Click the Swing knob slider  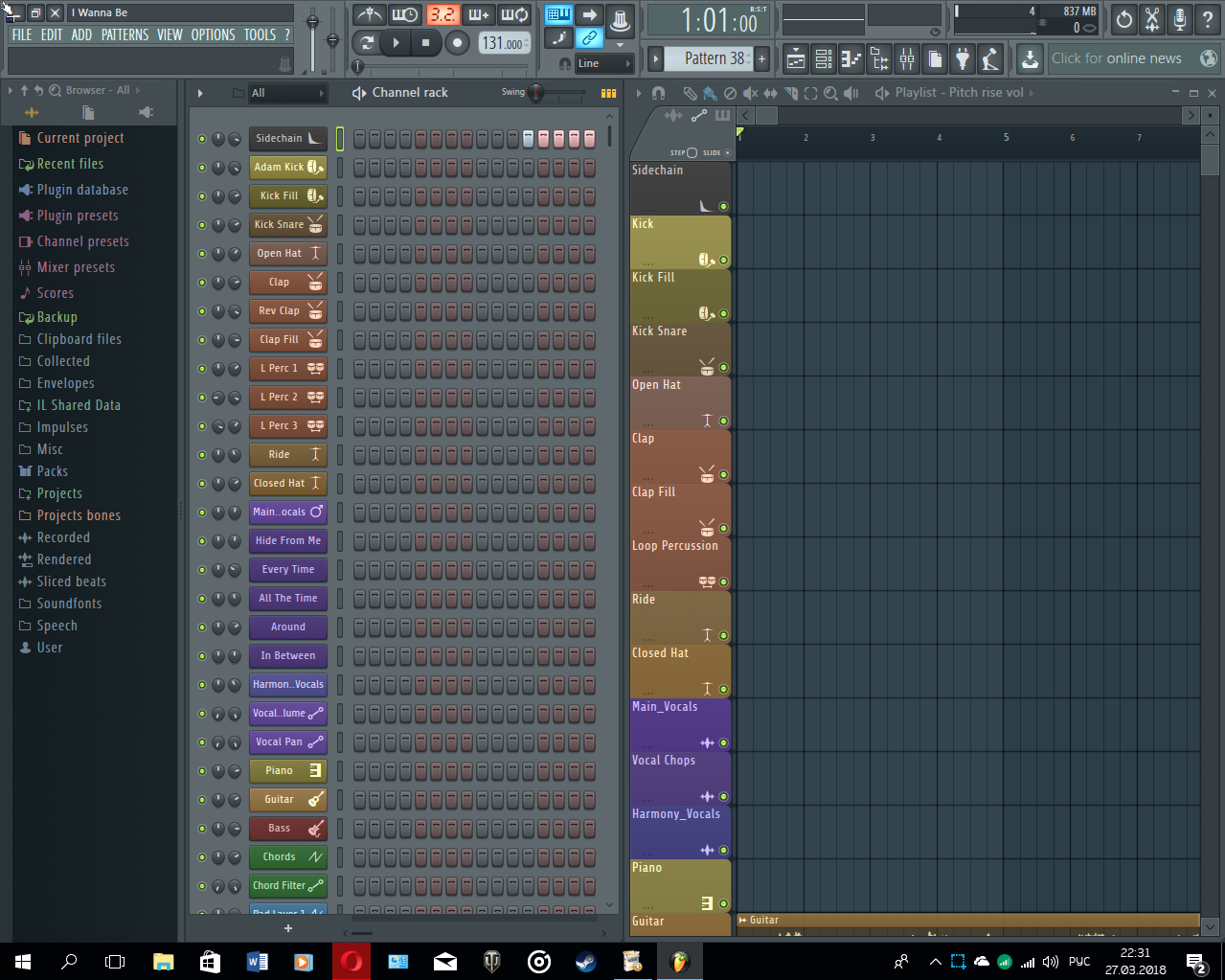click(x=536, y=93)
